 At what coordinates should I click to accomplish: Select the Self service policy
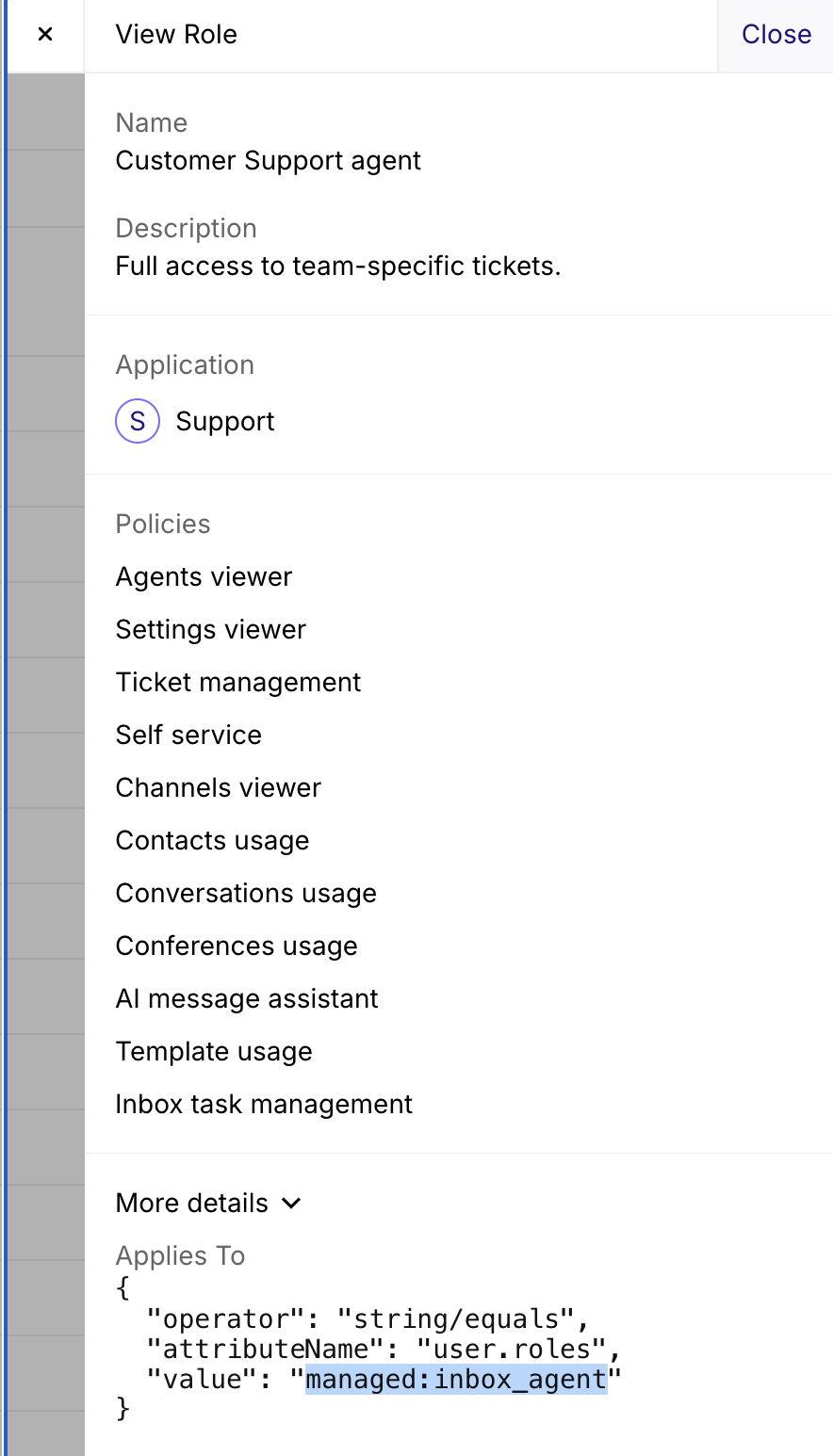tap(188, 735)
